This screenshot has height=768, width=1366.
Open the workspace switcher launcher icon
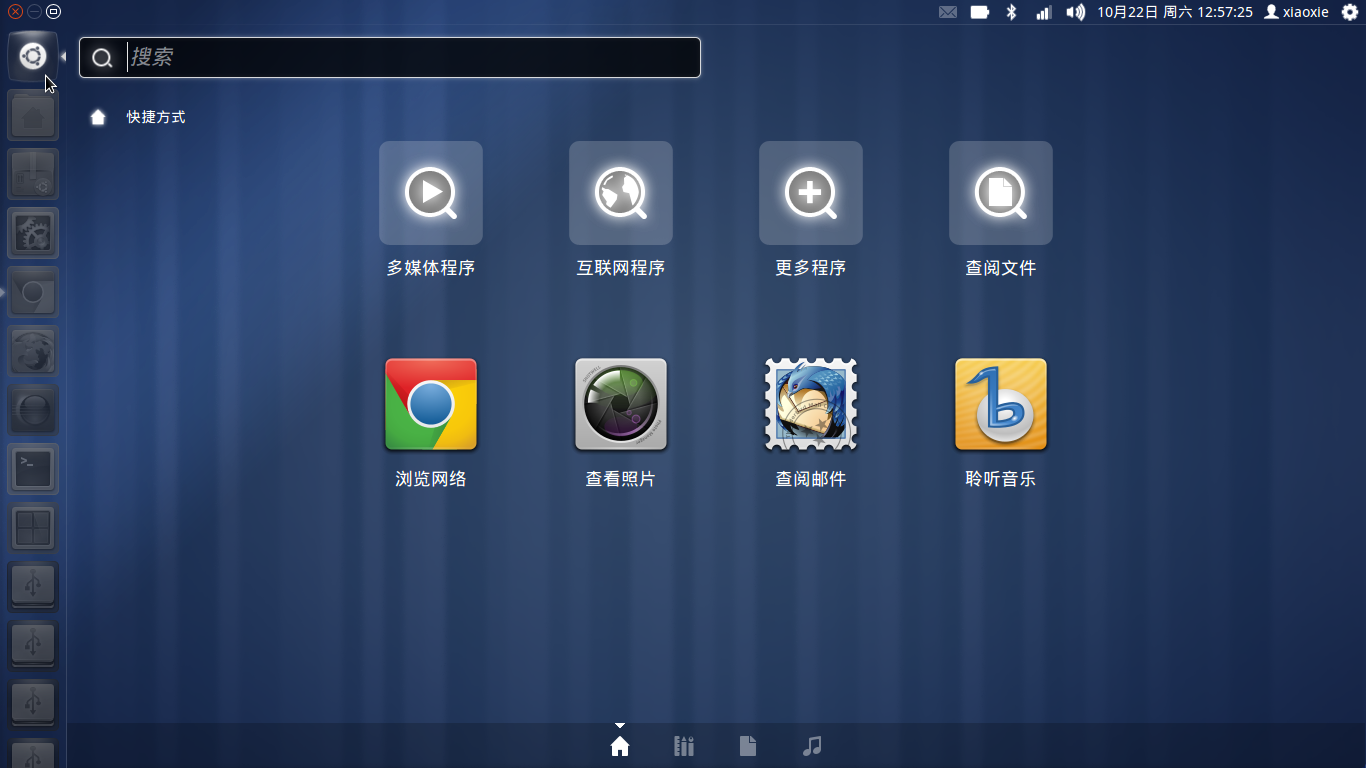coord(33,528)
